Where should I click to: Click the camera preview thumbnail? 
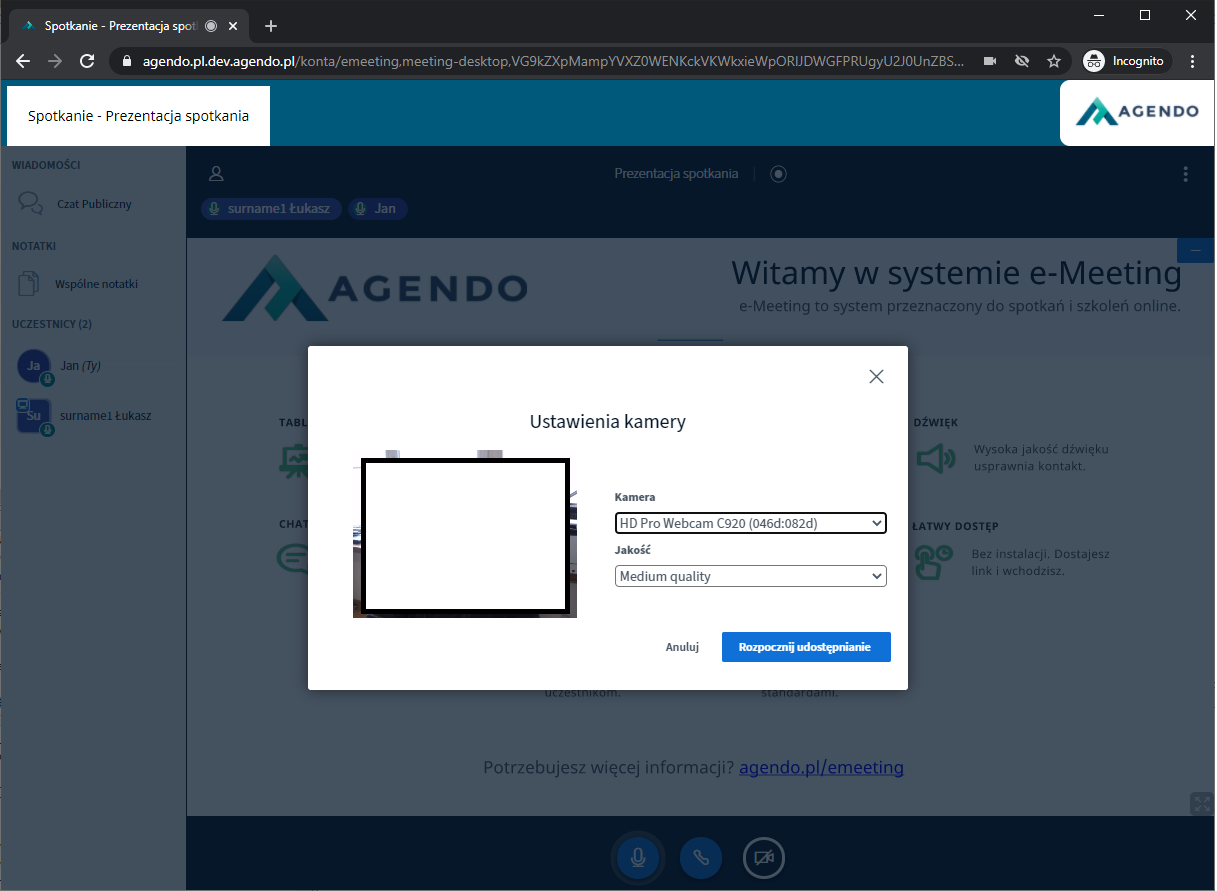point(465,536)
